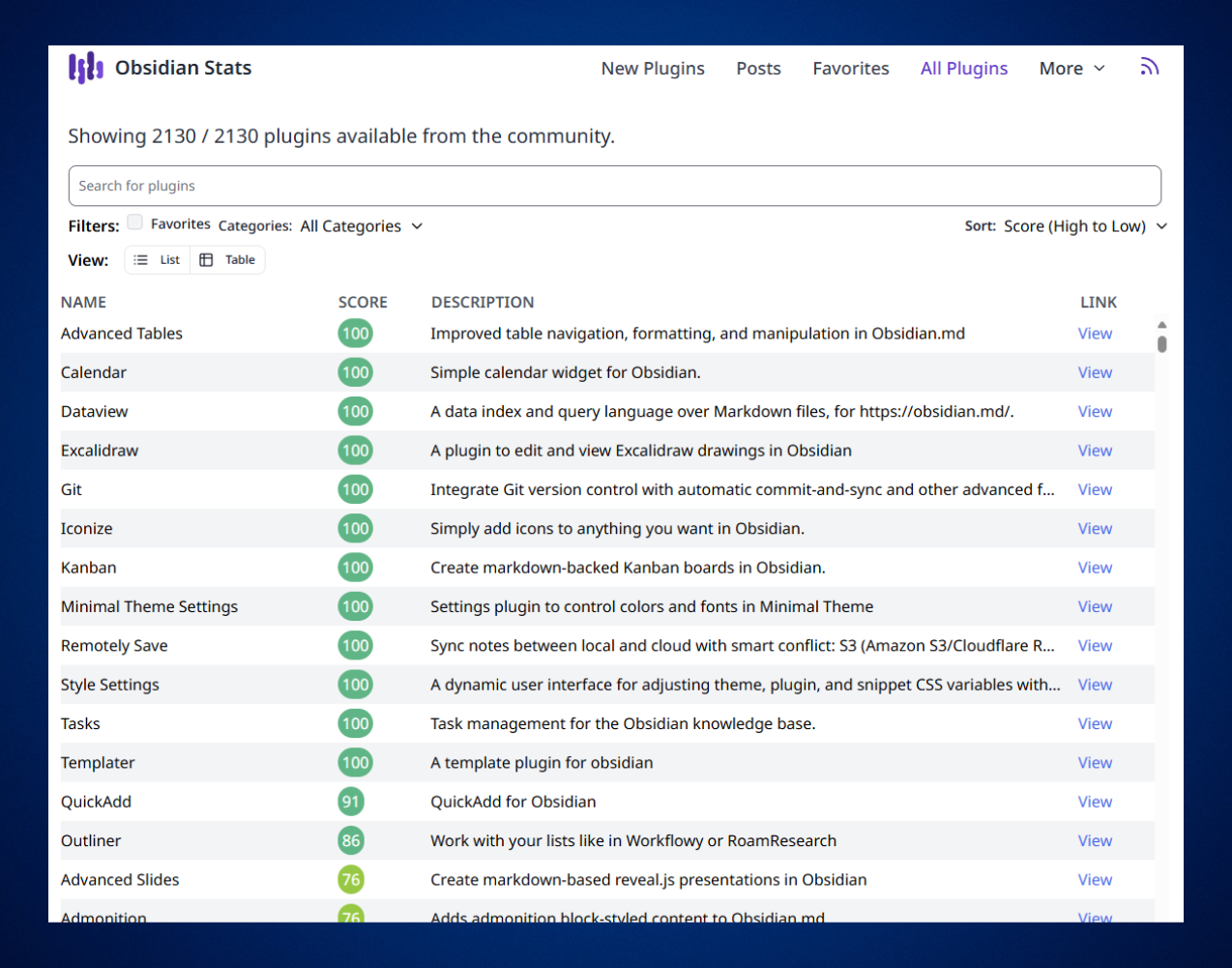Click the table scrollbar up arrow
Viewport: 1232px width, 968px height.
pyautogui.click(x=1161, y=325)
